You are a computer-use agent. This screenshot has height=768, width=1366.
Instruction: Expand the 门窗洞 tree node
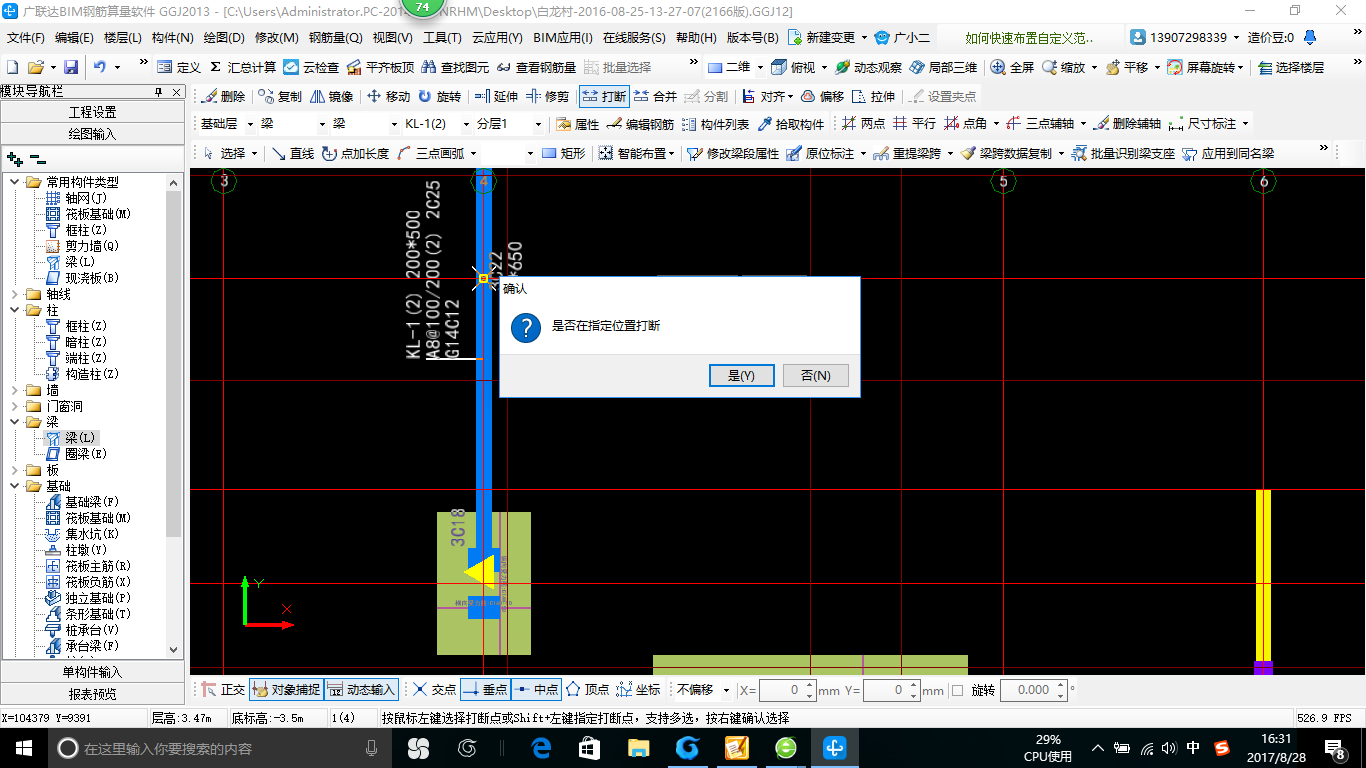[x=14, y=406]
